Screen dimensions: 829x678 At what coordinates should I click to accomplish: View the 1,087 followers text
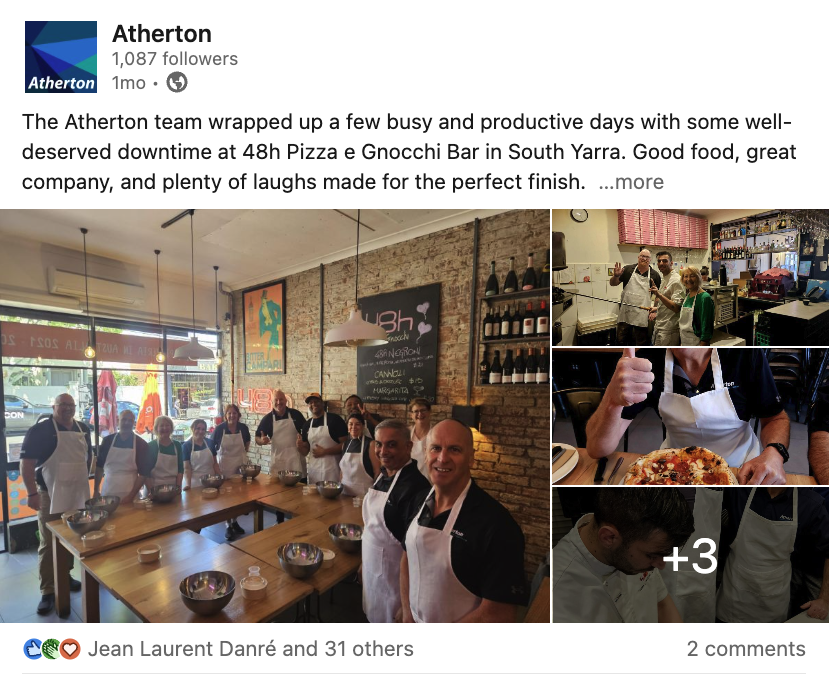(x=175, y=59)
